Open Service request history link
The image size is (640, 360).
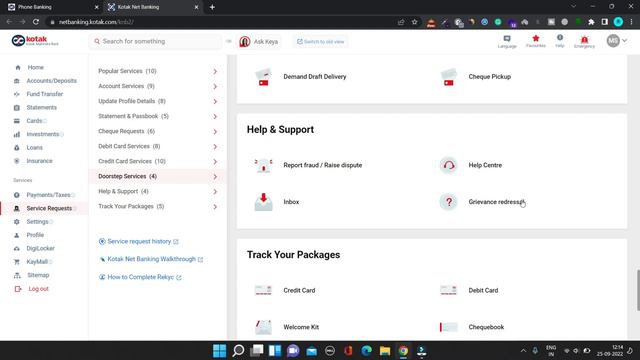pyautogui.click(x=139, y=242)
